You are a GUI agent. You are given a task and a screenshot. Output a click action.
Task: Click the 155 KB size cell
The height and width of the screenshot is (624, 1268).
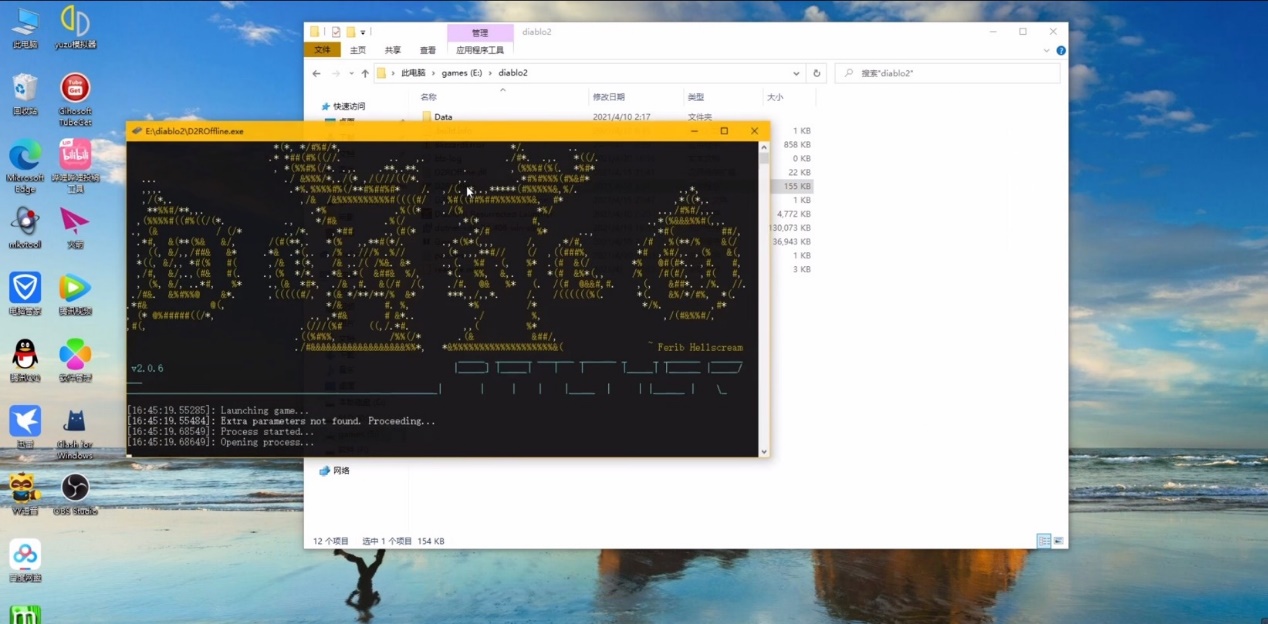click(798, 186)
